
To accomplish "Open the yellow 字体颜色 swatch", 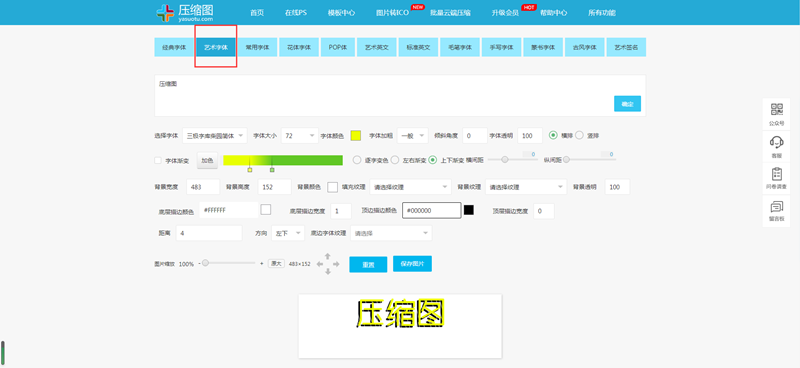I will pos(356,136).
